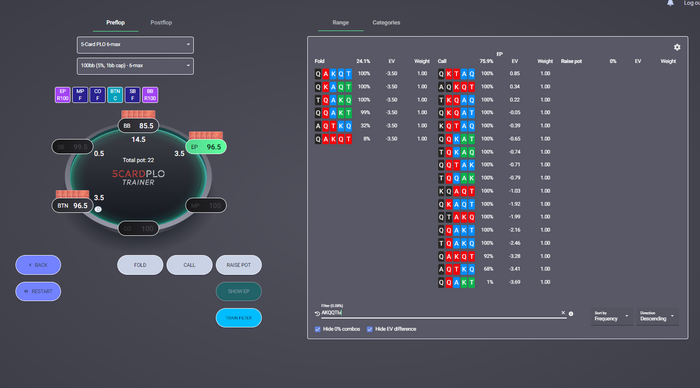The height and width of the screenshot is (388, 700).
Task: Click the filter history icon
Action: click(x=317, y=313)
